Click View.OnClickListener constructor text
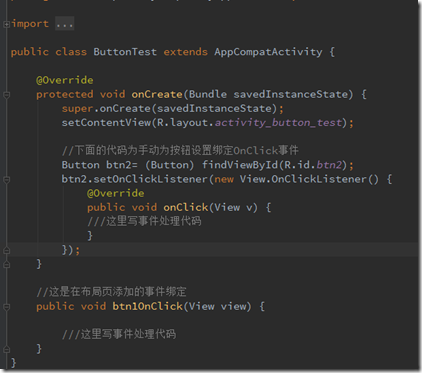Viewport: 422px width, 373px height. click(309, 179)
